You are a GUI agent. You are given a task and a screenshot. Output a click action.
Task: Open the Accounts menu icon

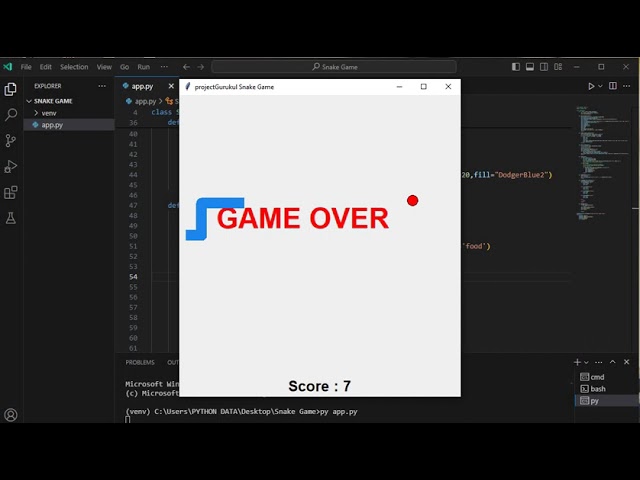pyautogui.click(x=11, y=415)
